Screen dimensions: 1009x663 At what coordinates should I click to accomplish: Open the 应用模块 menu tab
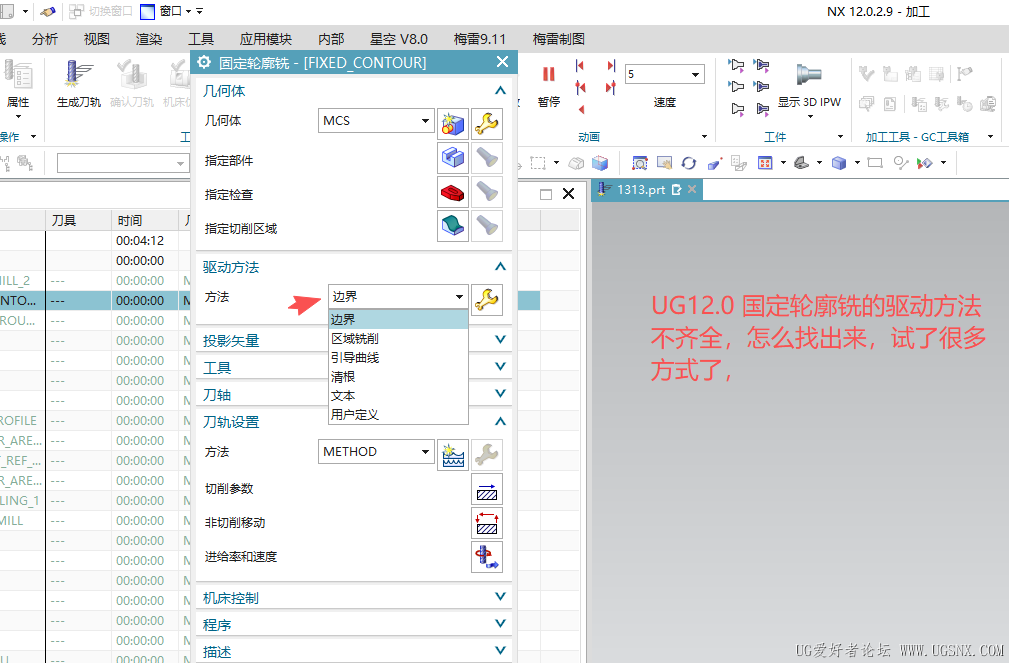point(266,39)
